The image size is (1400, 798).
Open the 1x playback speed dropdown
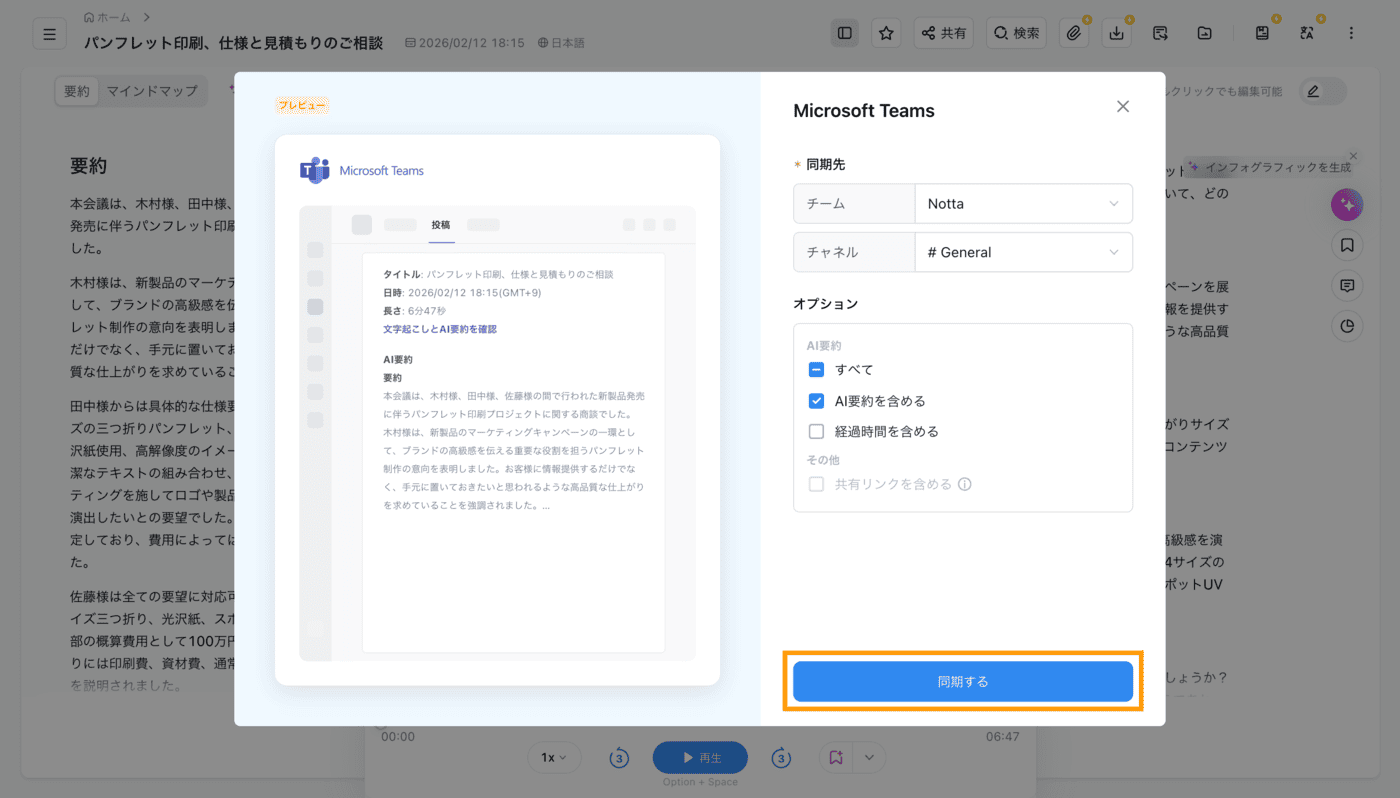tap(554, 757)
